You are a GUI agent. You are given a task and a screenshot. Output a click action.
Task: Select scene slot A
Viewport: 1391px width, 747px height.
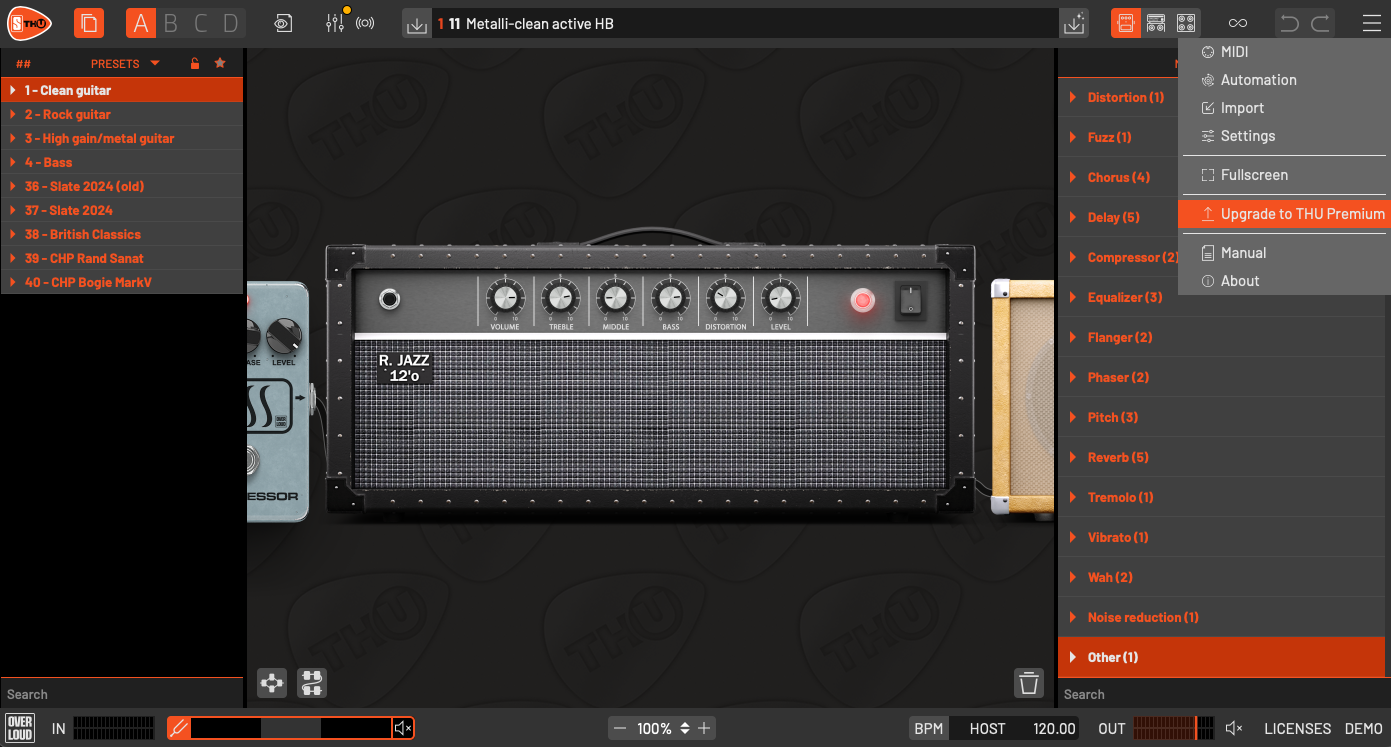click(141, 23)
